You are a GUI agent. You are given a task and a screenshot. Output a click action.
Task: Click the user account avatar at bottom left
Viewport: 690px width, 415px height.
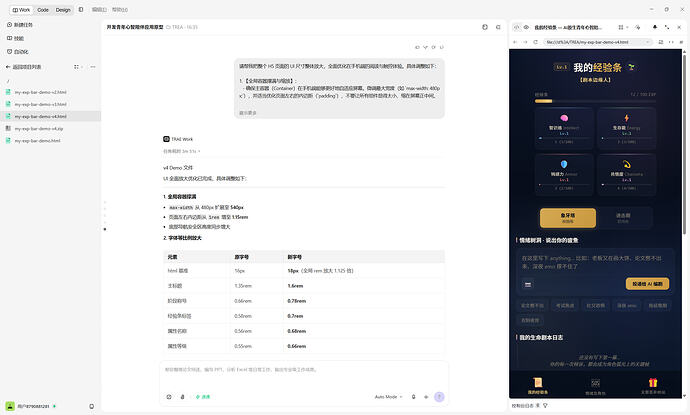point(10,406)
